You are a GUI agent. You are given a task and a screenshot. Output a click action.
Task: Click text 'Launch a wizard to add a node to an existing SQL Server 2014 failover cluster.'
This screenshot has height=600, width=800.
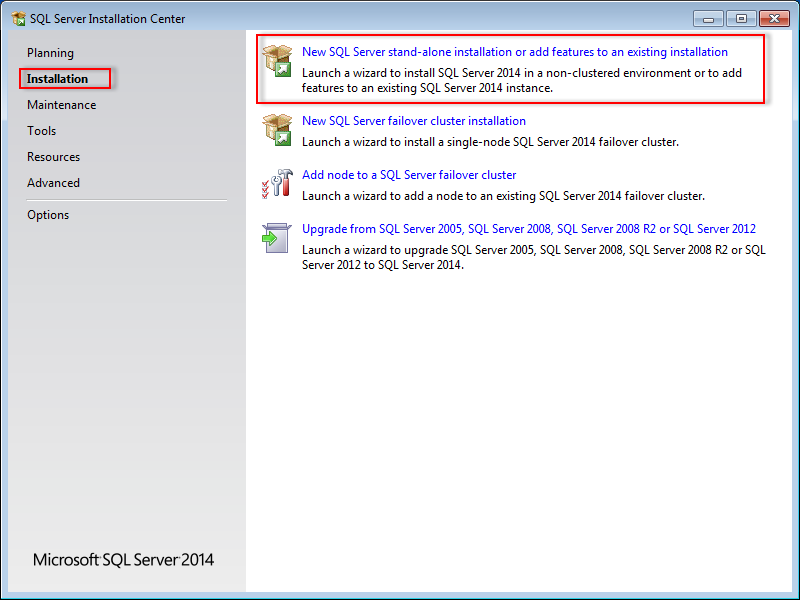(x=504, y=196)
